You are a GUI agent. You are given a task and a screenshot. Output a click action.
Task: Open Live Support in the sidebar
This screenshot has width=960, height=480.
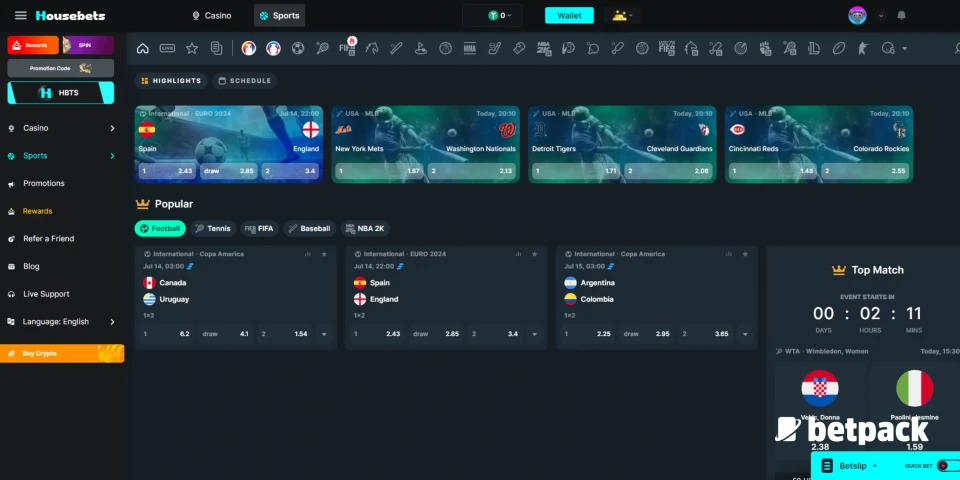[x=47, y=294]
